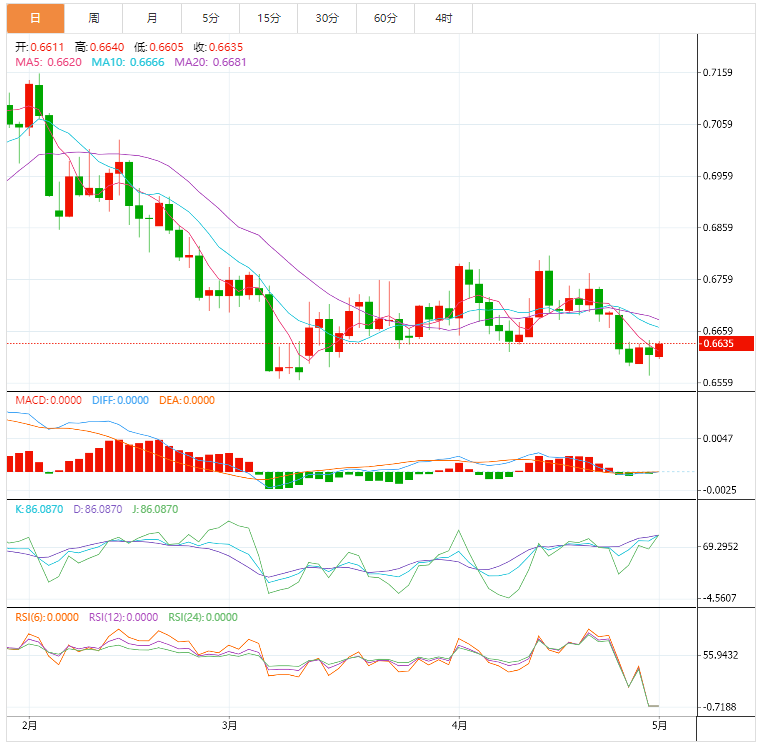Click the 0.6759 price axis label
Viewport: 761px width, 749px height.
718,280
